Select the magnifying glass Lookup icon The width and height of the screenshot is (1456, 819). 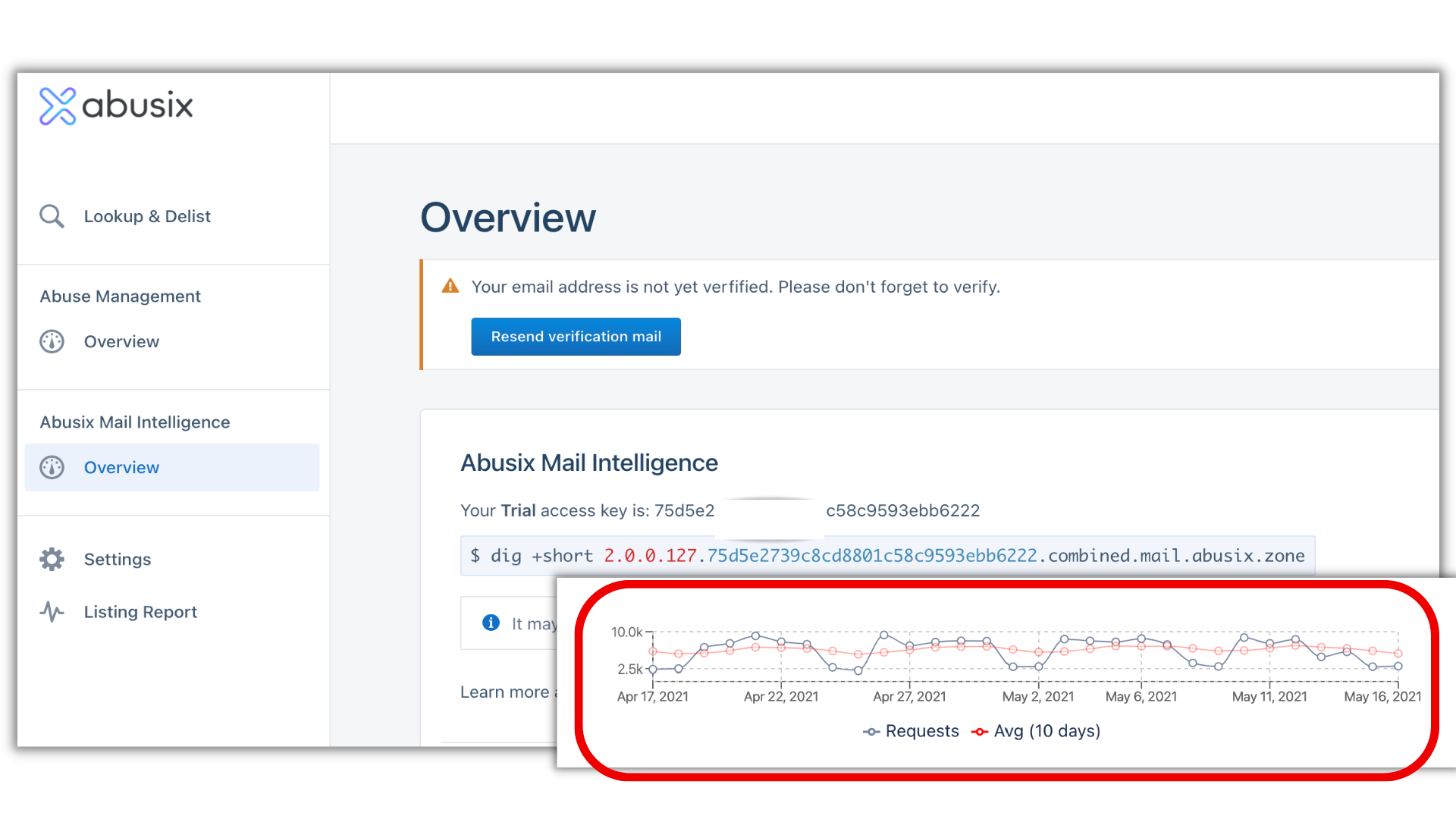pos(52,216)
